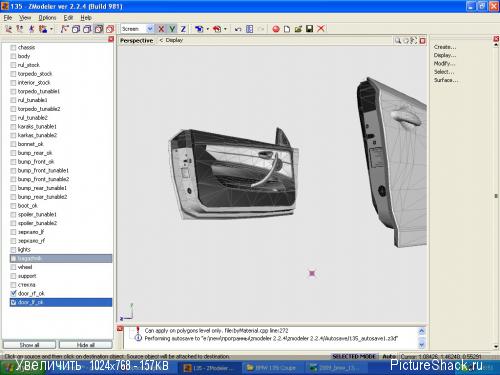Viewport: 500px width, 375px height.
Task: Close the message log panel
Action: 120,329
